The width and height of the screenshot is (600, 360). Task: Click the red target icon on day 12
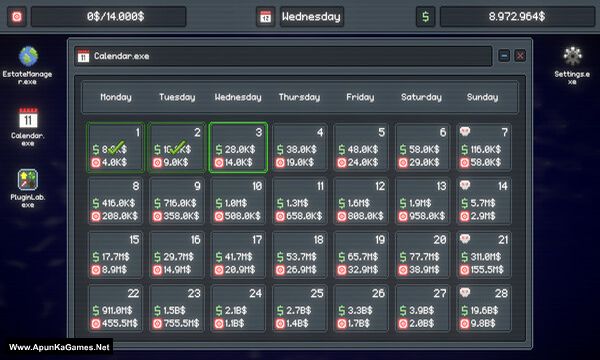[x=342, y=217]
